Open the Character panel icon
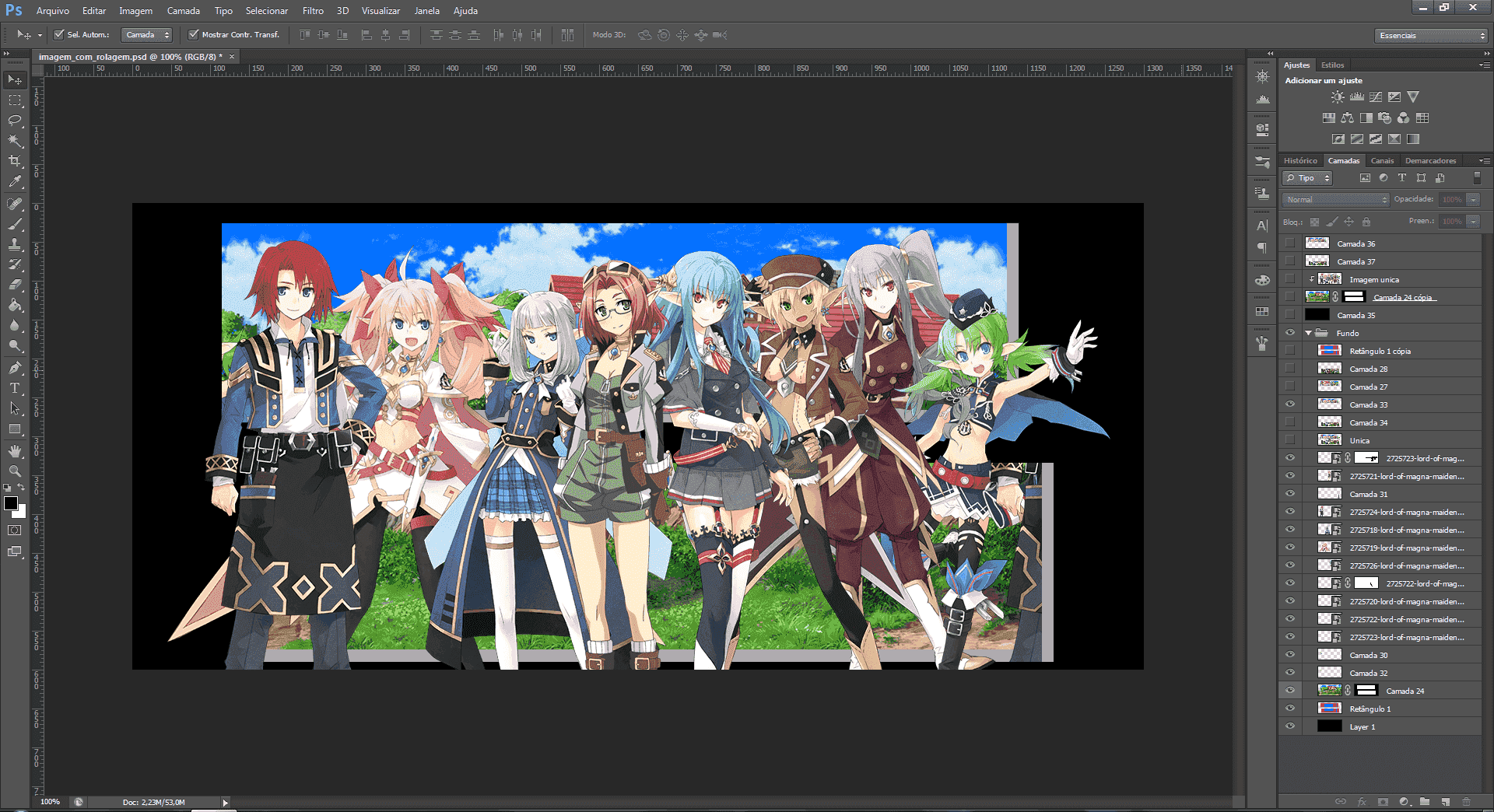The image size is (1494, 812). (1262, 226)
